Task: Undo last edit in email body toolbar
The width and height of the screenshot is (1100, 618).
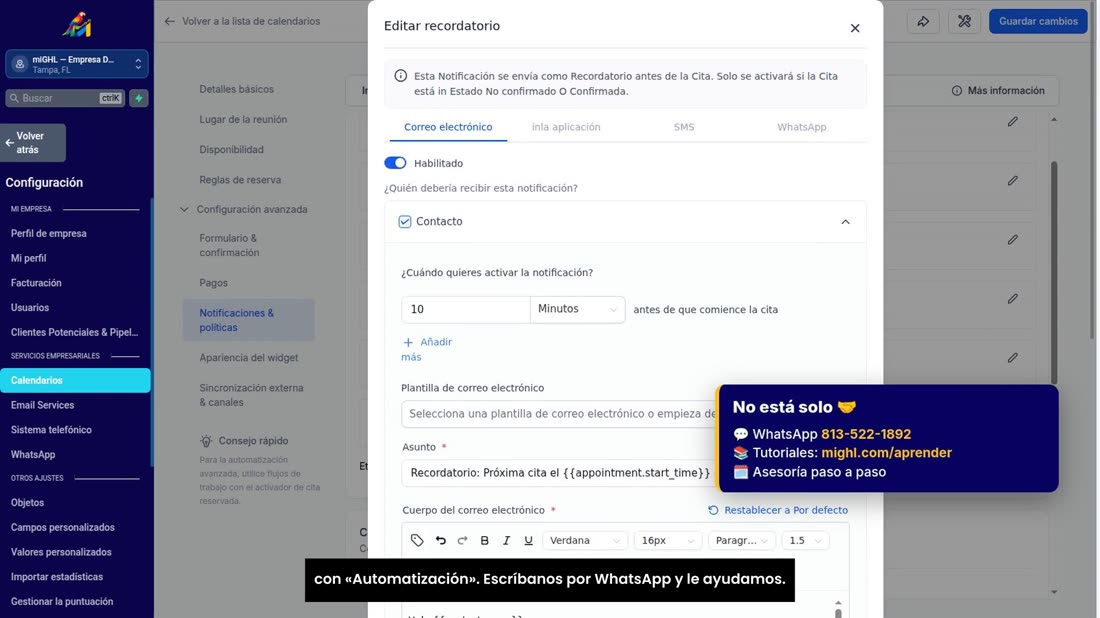Action: tap(441, 540)
